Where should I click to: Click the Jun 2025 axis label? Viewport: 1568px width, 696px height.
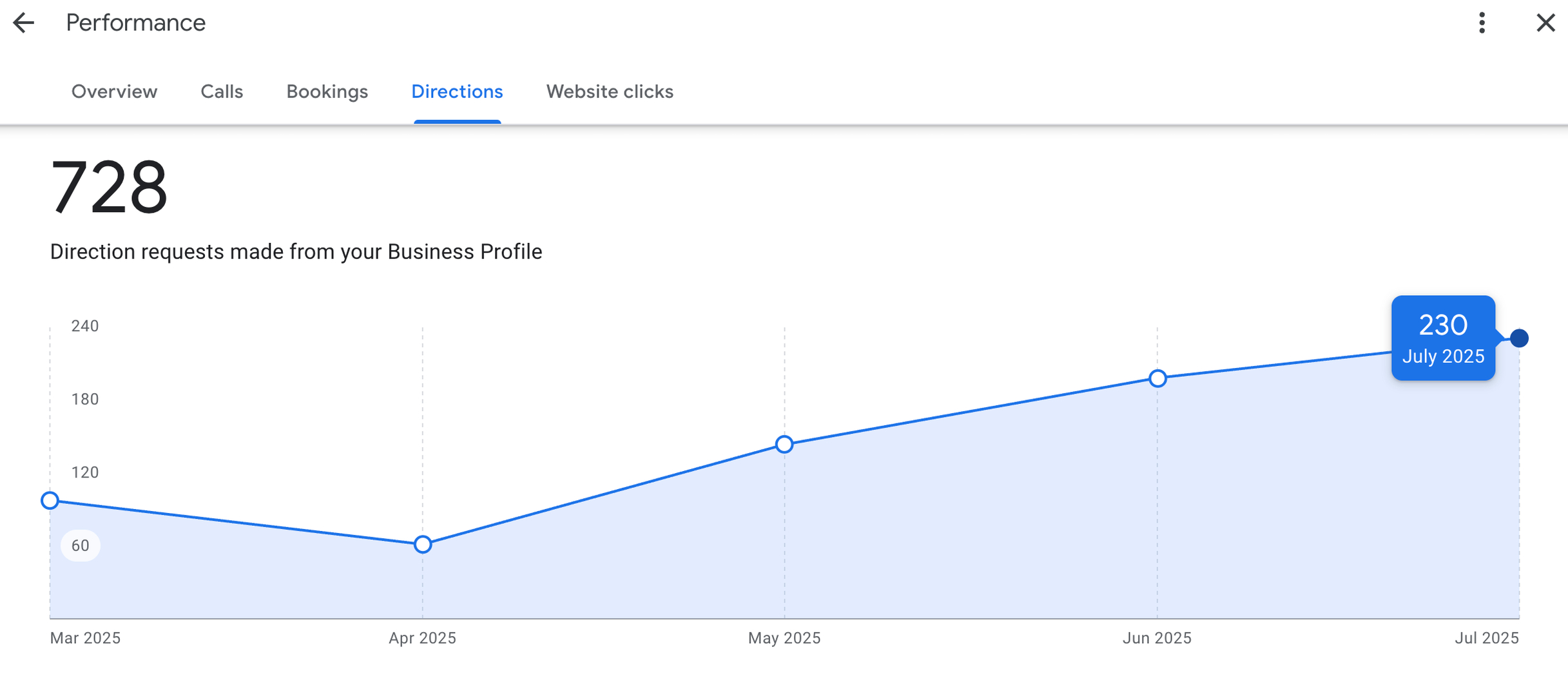pos(1157,638)
